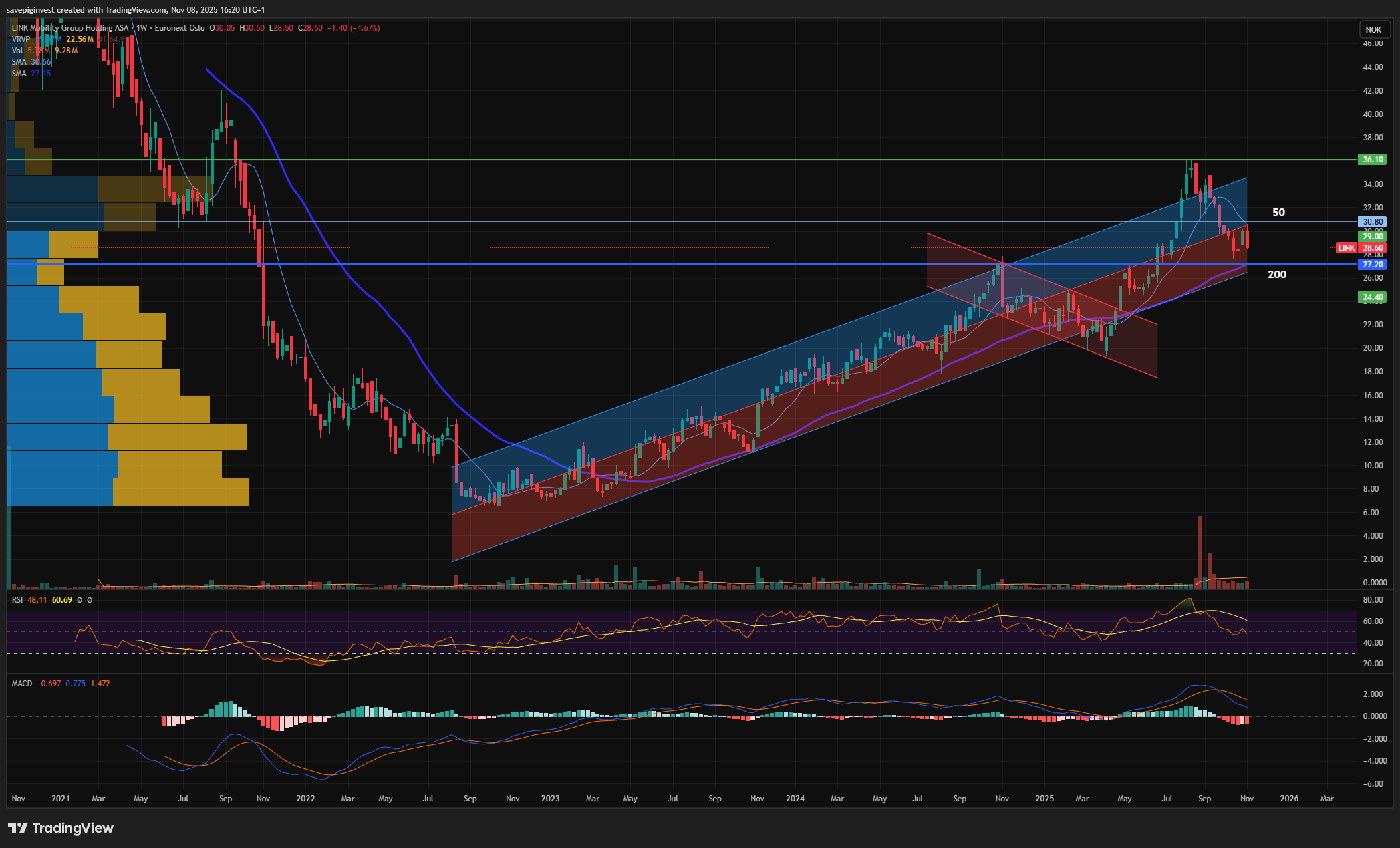Select the MACD indicator legend label
This screenshot has width=1400, height=848.
[22, 684]
